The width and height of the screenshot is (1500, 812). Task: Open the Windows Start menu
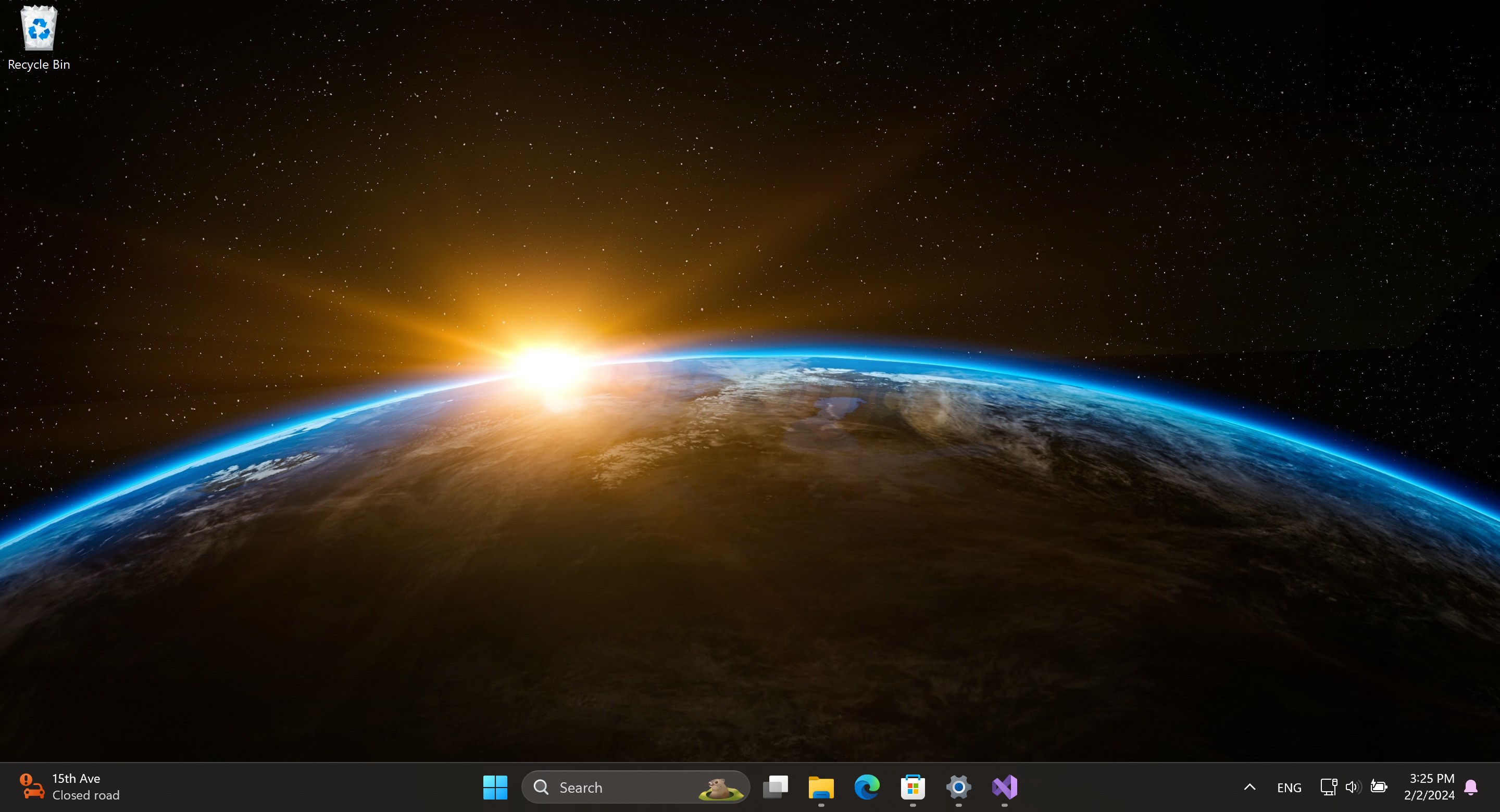(495, 787)
